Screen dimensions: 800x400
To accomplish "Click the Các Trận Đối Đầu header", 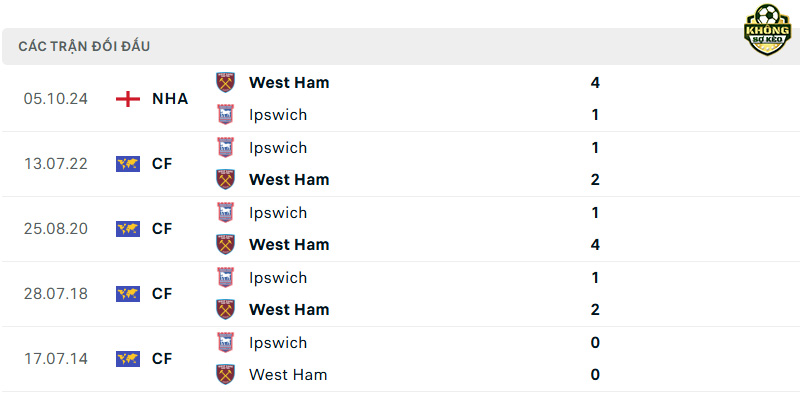I will point(84,46).
